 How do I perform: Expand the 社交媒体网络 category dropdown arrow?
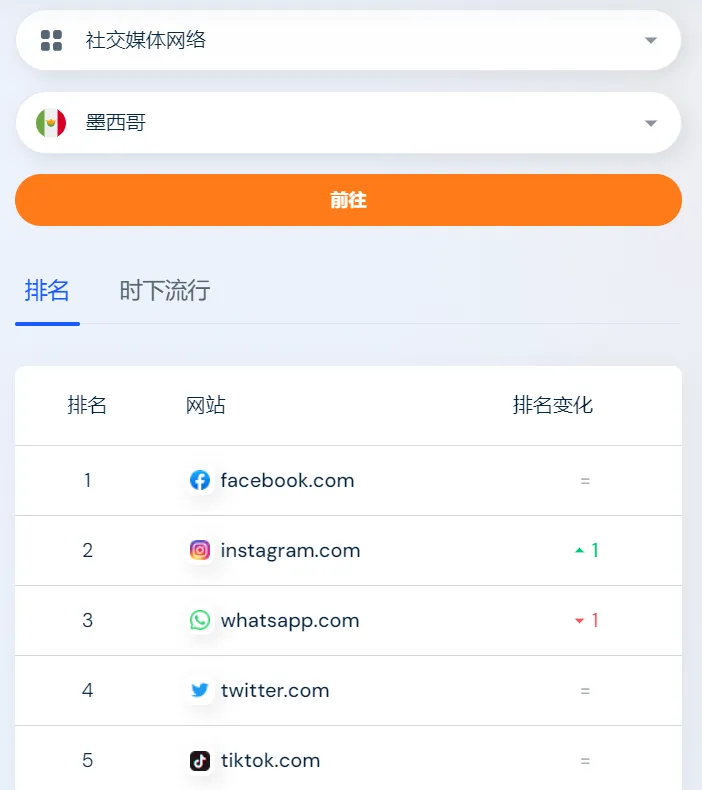coord(651,40)
